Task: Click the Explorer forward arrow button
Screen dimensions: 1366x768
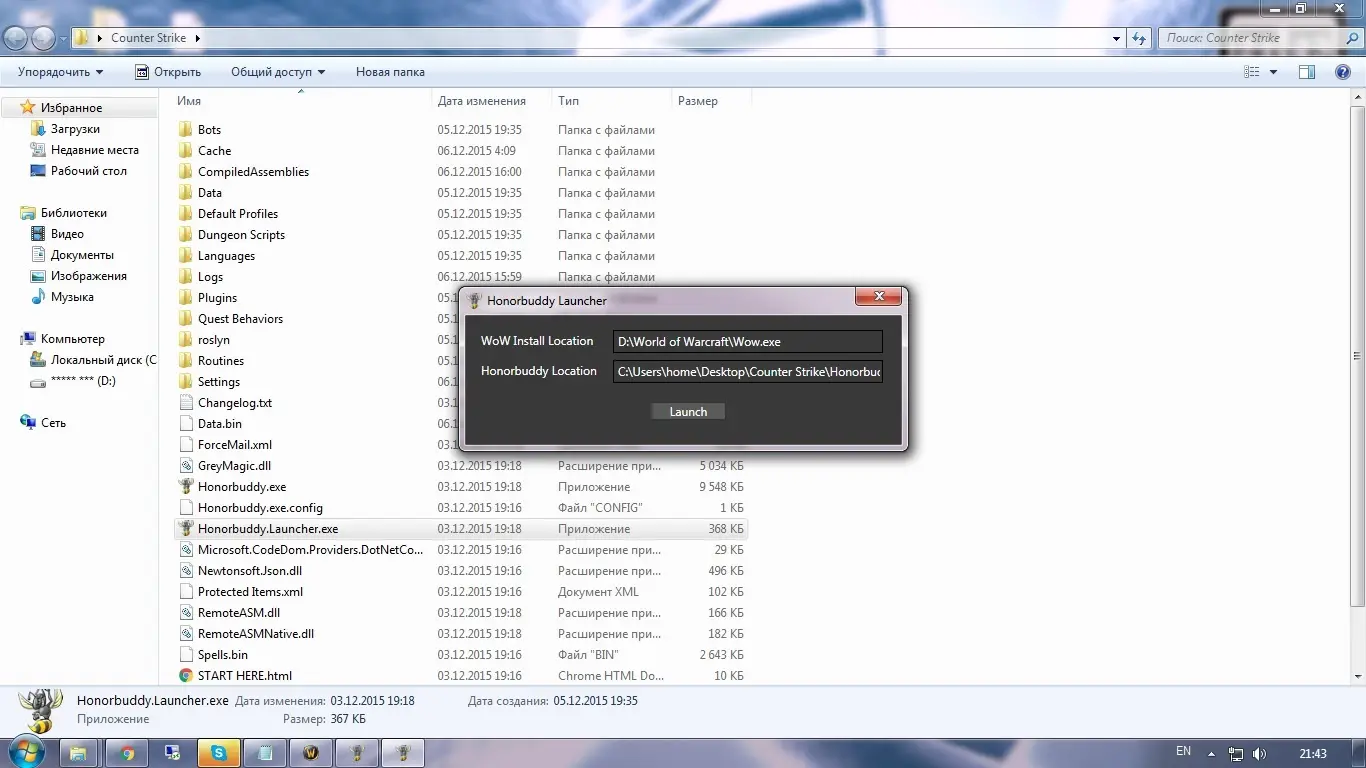Action: [43, 38]
